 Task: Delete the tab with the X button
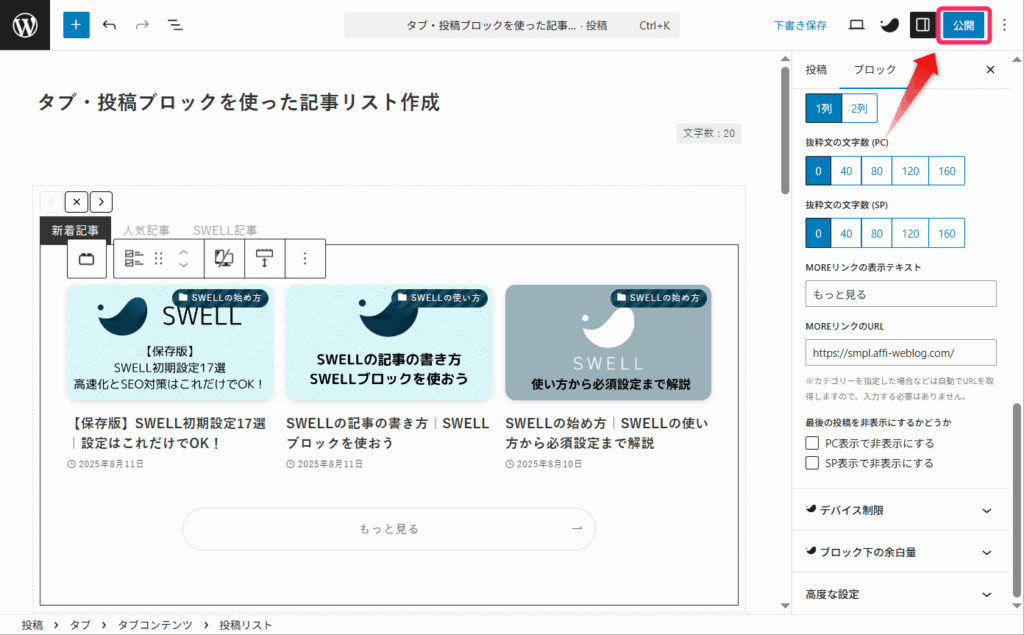pyautogui.click(x=76, y=202)
